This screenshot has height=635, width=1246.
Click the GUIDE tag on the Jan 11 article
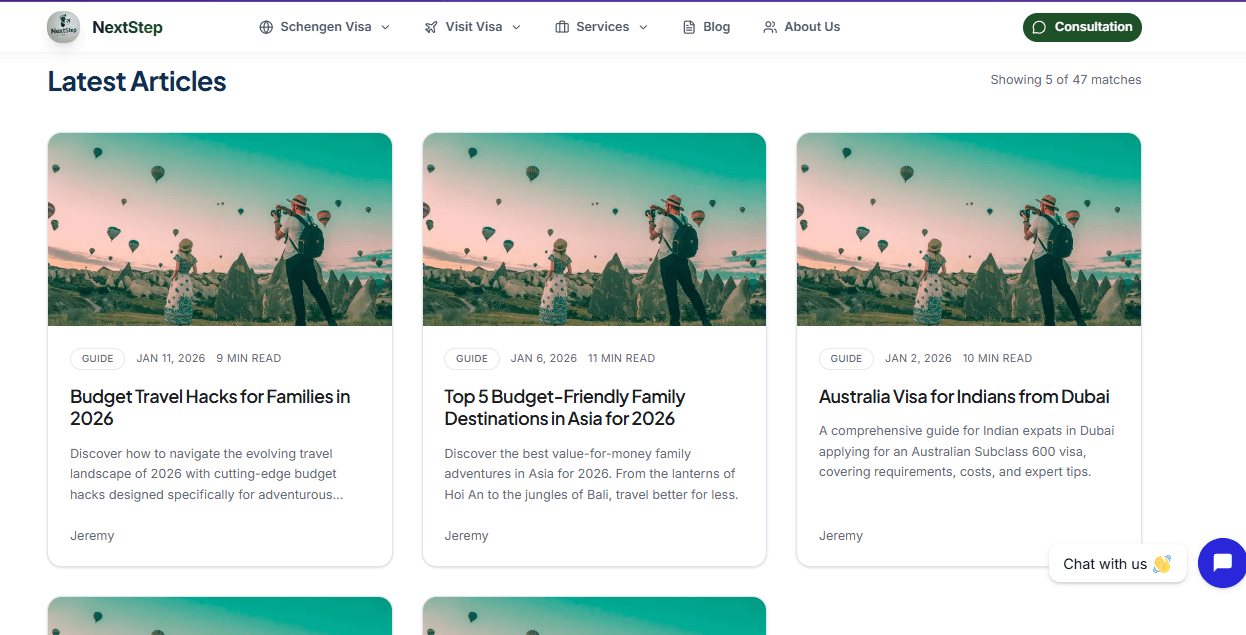pyautogui.click(x=98, y=358)
